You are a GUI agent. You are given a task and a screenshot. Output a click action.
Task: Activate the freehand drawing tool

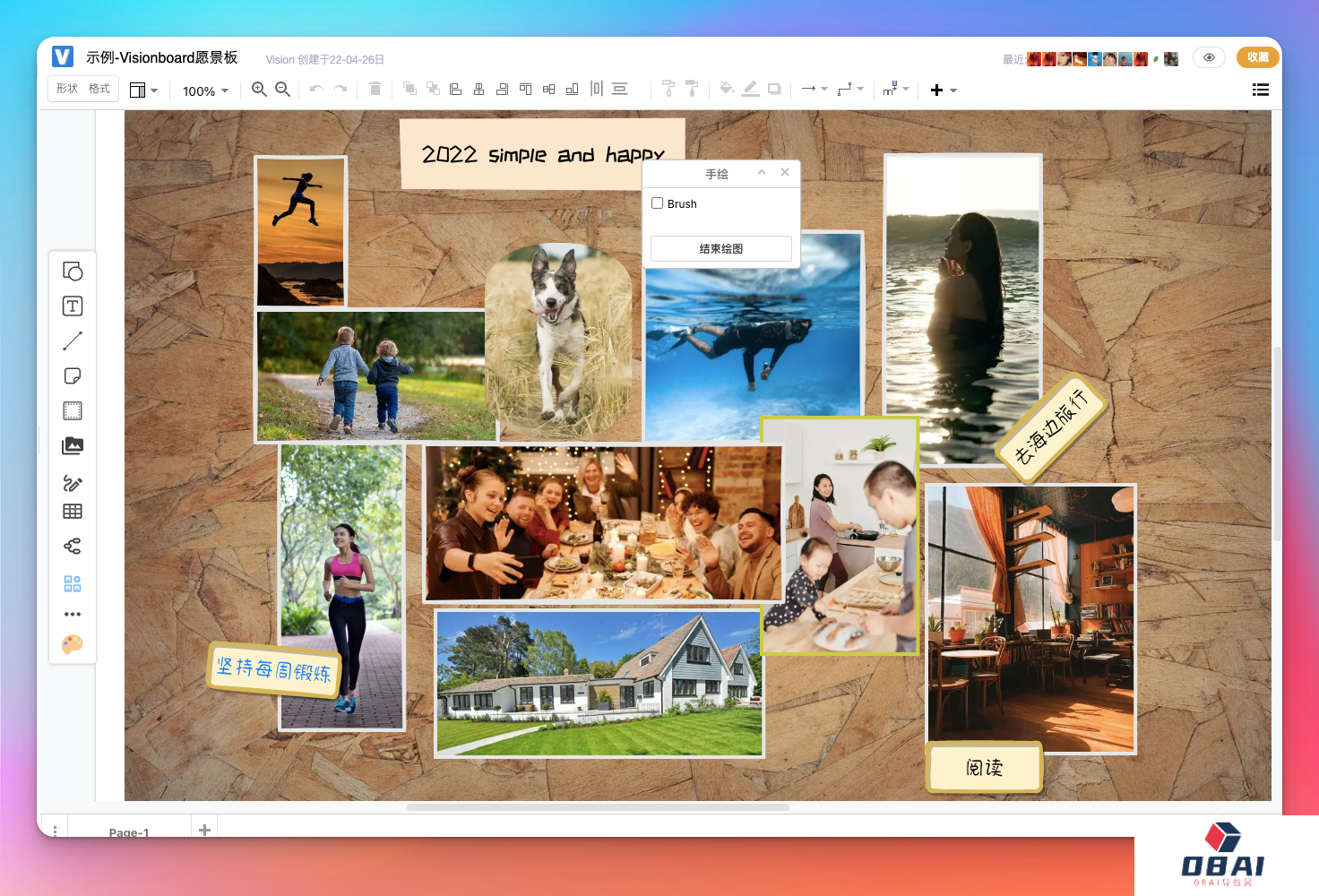point(73,484)
